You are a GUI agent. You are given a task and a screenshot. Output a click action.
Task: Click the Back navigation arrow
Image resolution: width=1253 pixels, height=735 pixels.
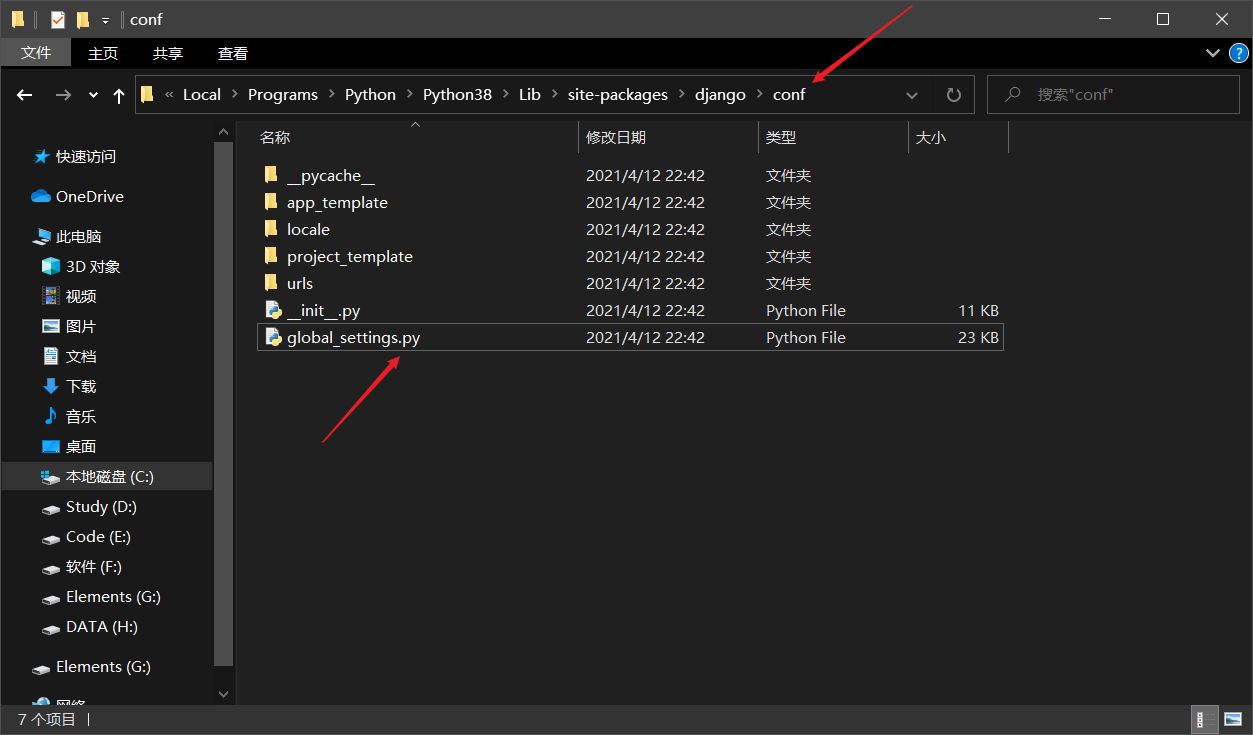pyautogui.click(x=25, y=94)
